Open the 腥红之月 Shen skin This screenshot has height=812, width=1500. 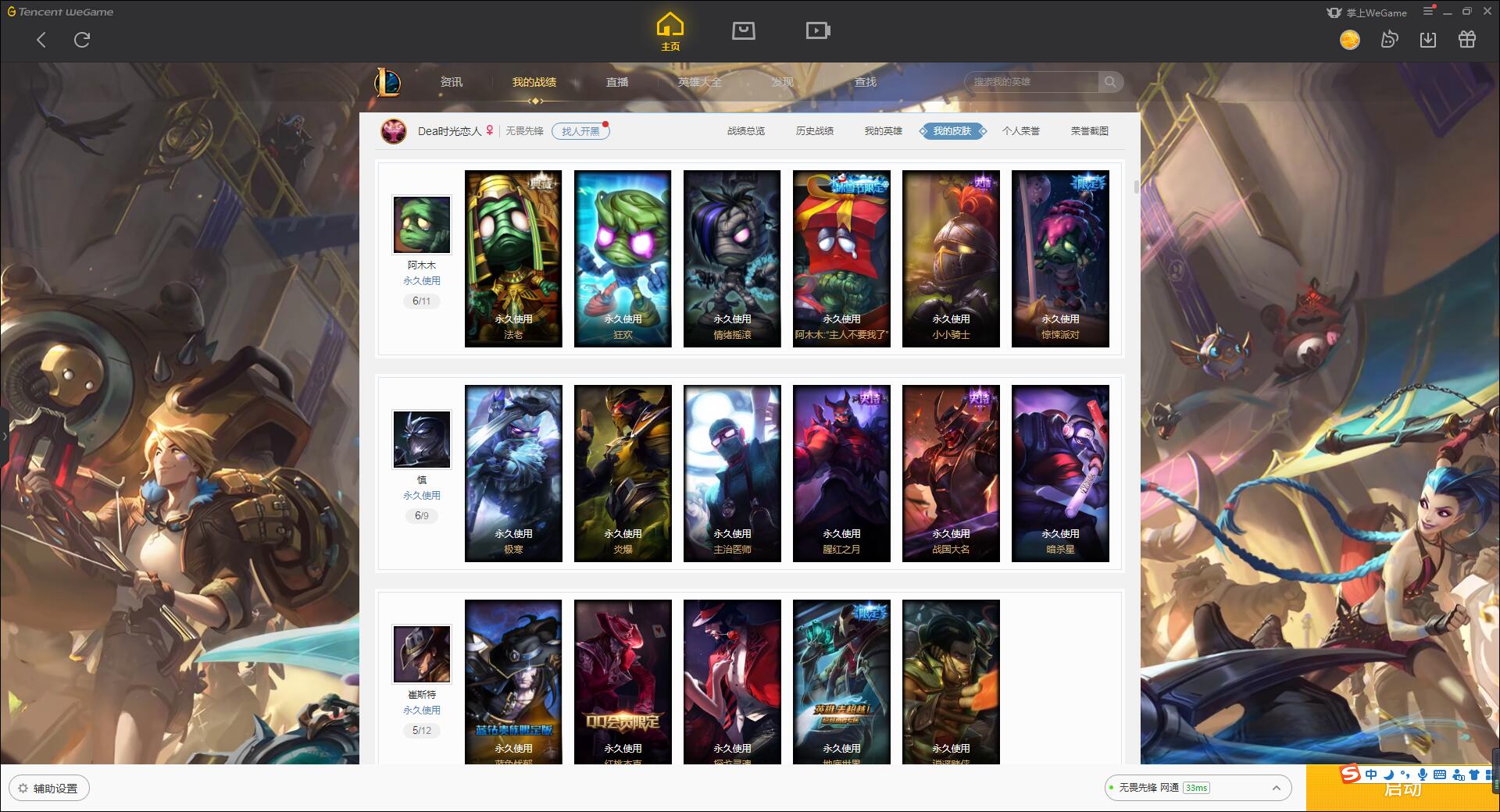click(841, 473)
